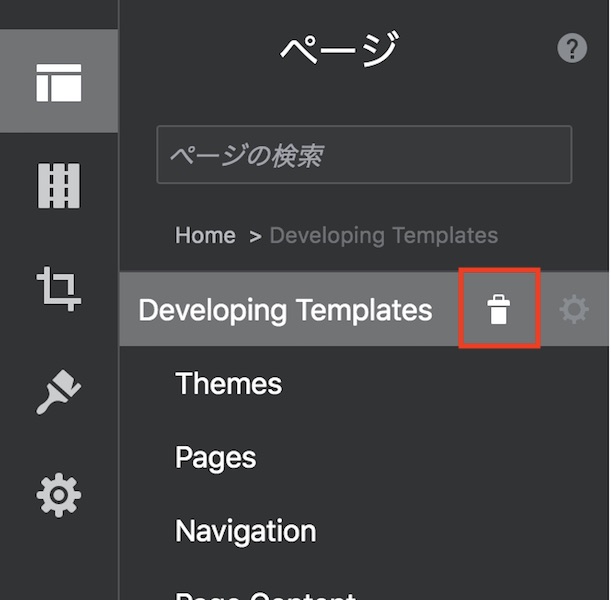The height and width of the screenshot is (600, 611).
Task: Open Developing Templates page settings gear
Action: click(574, 310)
